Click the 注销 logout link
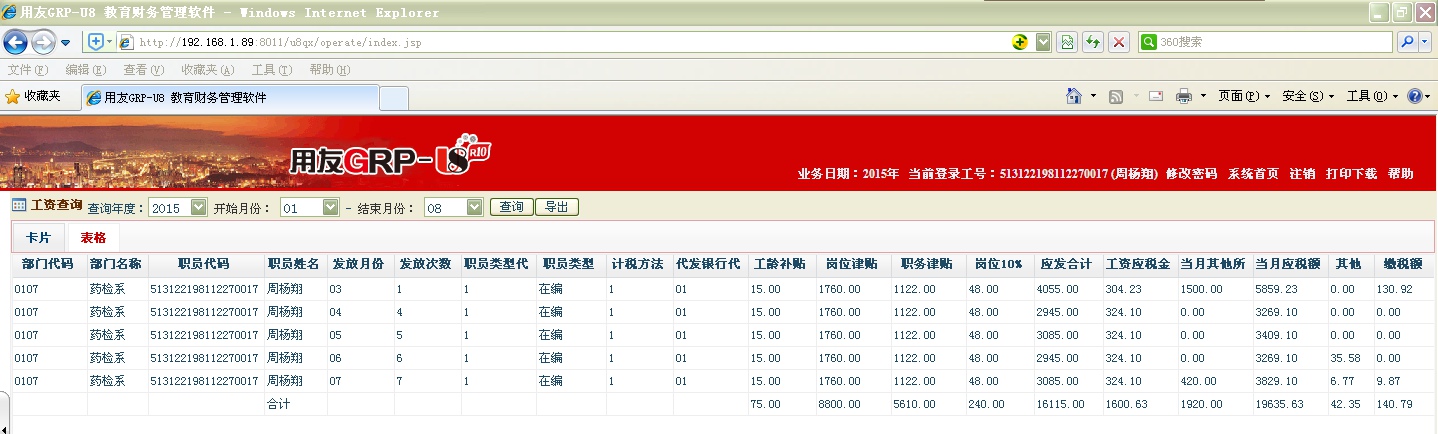This screenshot has height=434, width=1438. click(x=1302, y=174)
